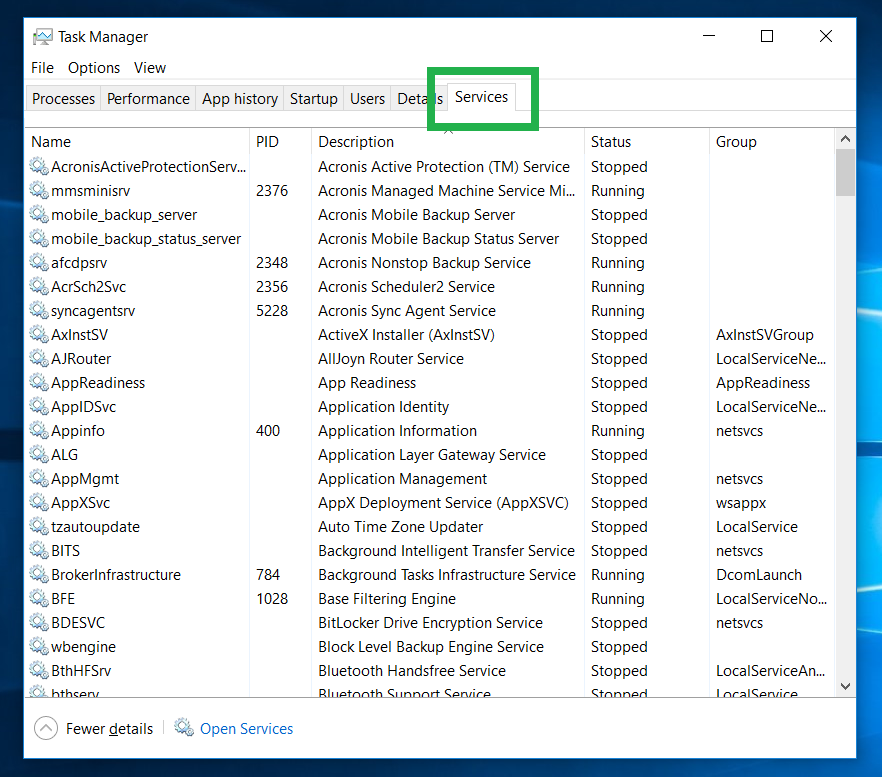Click the gear icon beside AcrSch2Svc
882x777 pixels.
39,286
